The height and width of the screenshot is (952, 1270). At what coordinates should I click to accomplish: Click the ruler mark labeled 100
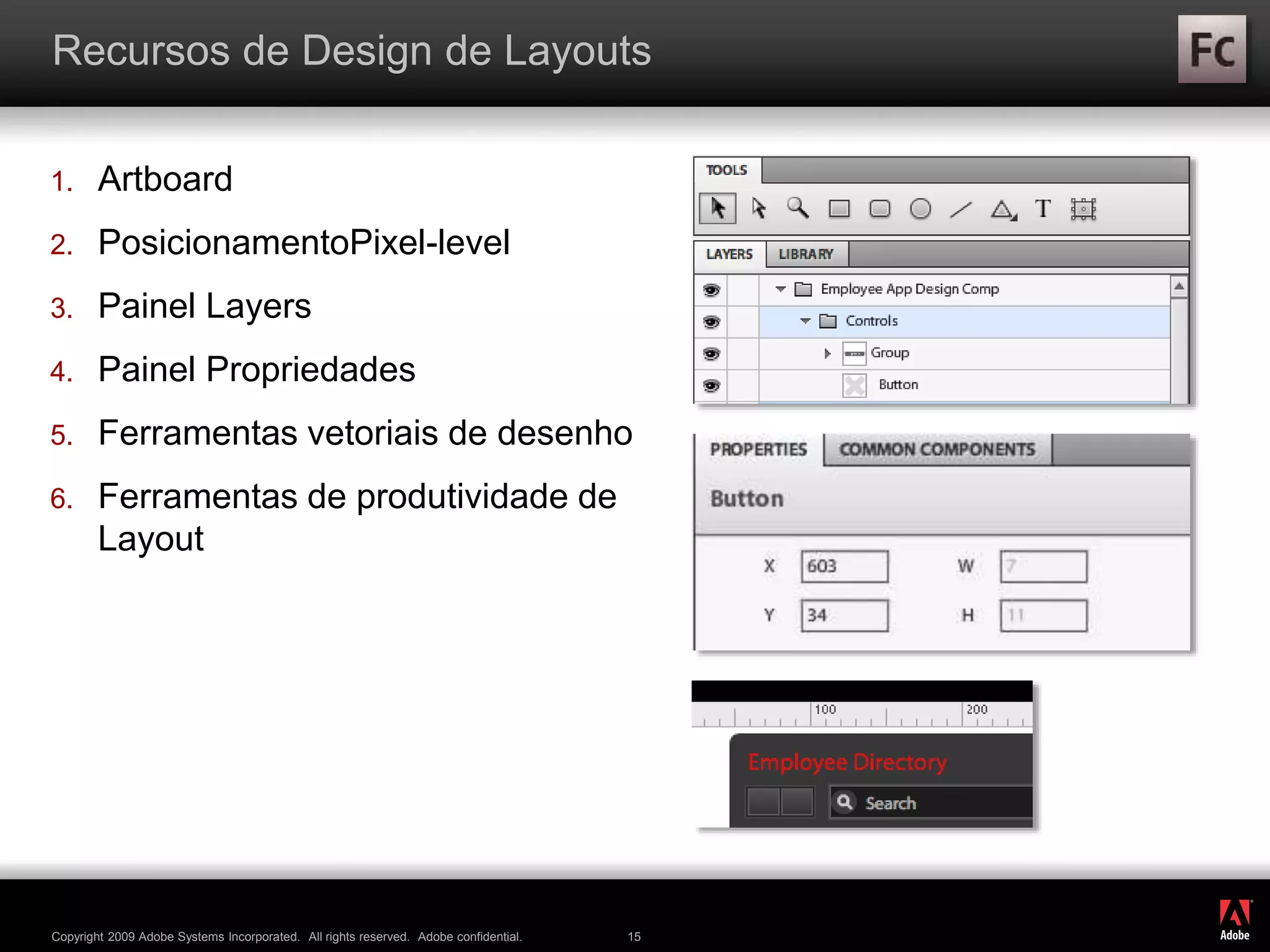825,709
